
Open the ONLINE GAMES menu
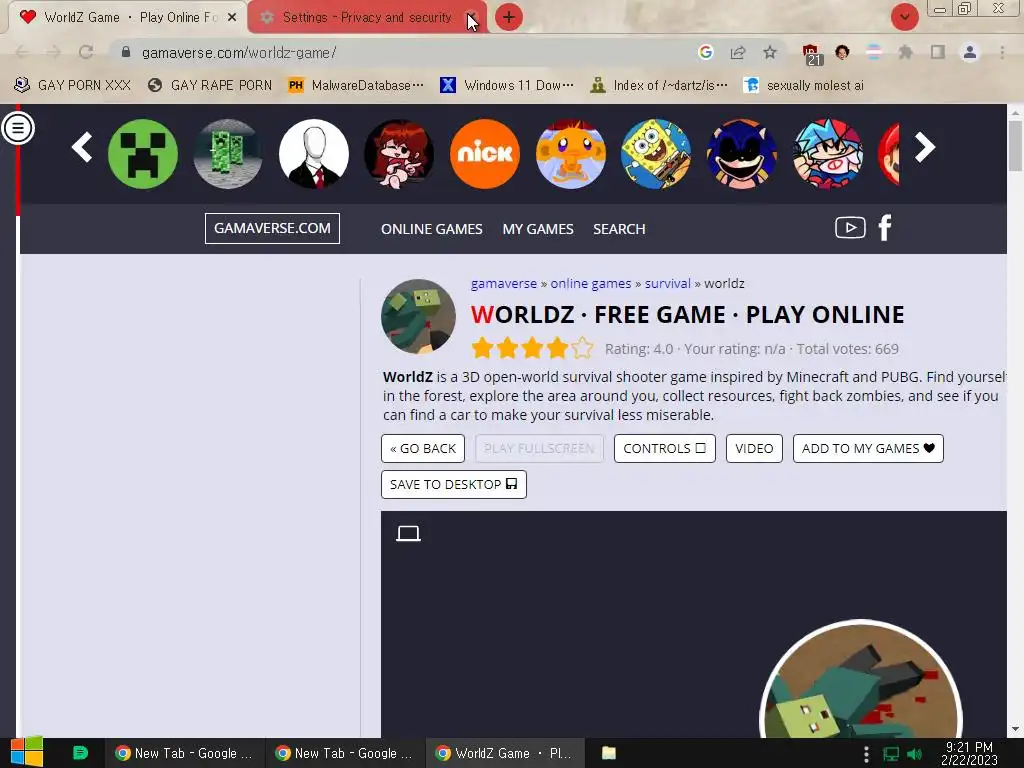click(x=432, y=229)
